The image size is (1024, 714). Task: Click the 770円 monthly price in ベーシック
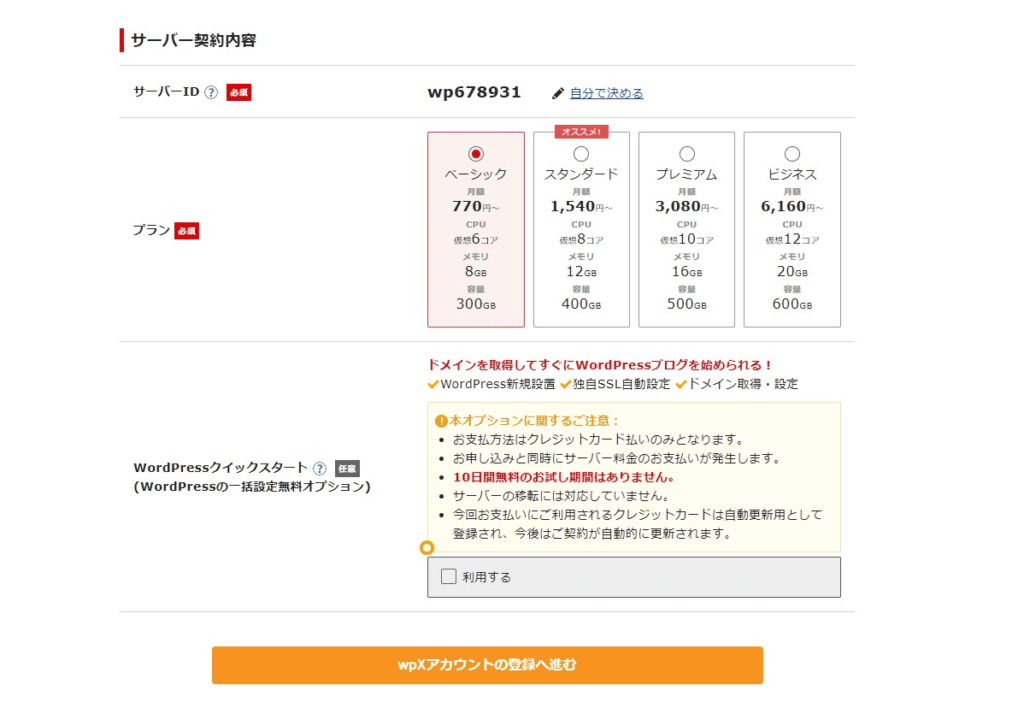tap(476, 206)
